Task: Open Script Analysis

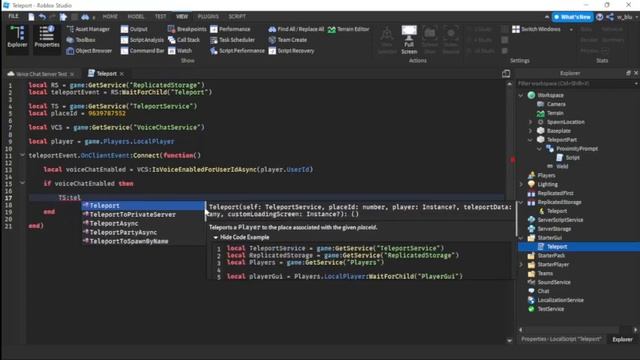Action: tap(142, 40)
